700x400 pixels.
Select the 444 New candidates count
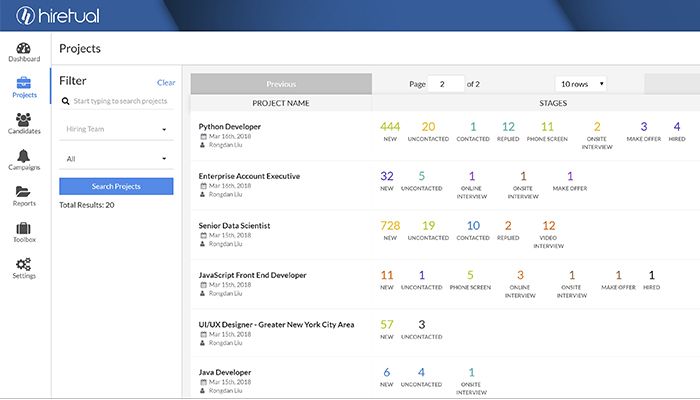click(x=390, y=127)
